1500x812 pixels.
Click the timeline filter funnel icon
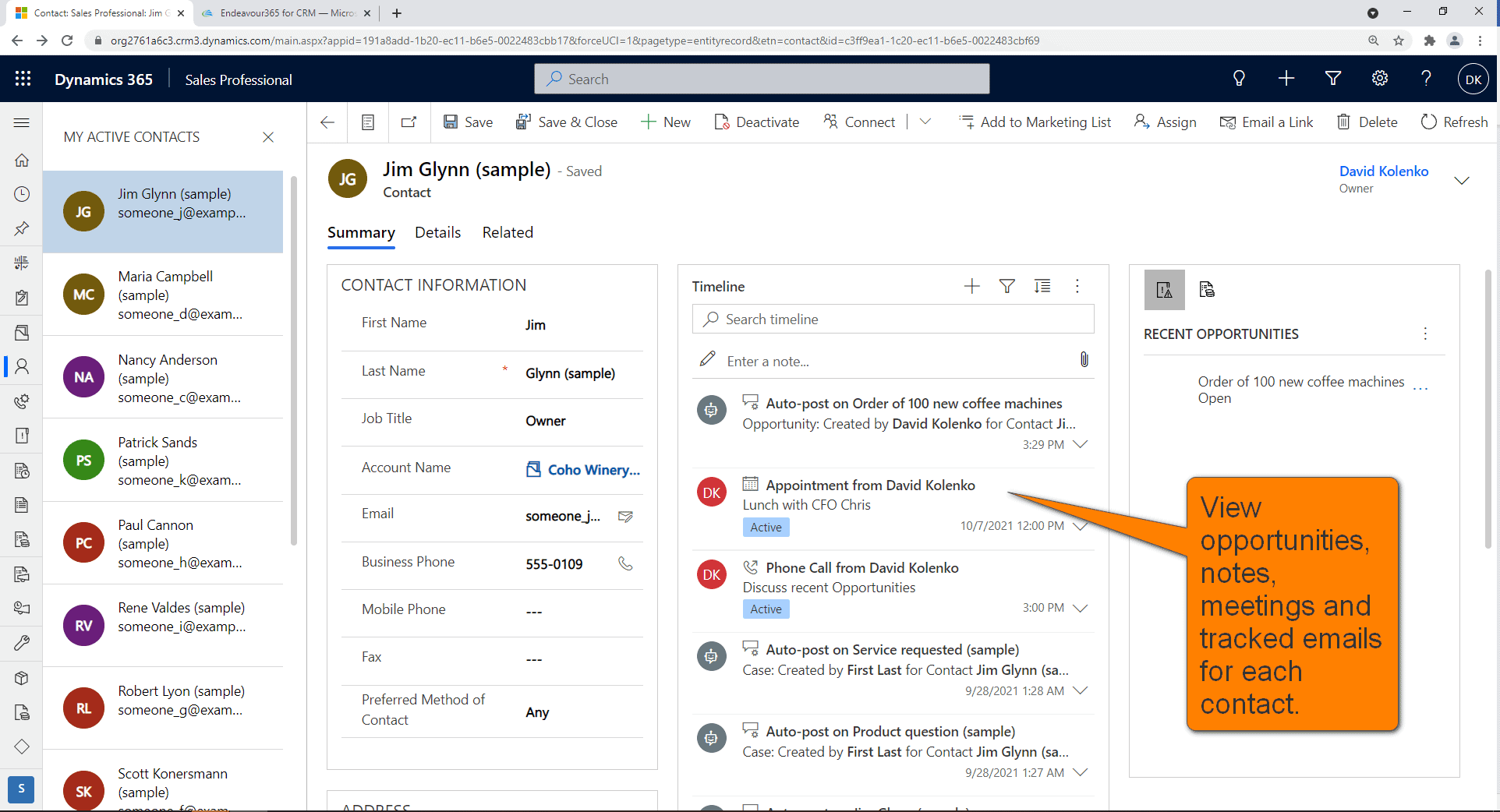click(x=1006, y=287)
